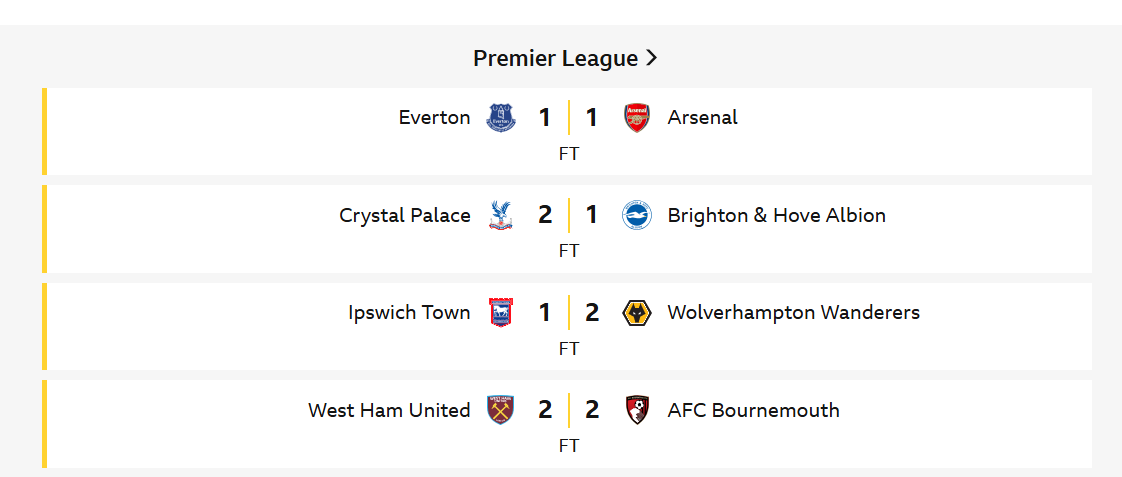Click the Crystal Palace eagle crest
1122x477 pixels.
501,215
